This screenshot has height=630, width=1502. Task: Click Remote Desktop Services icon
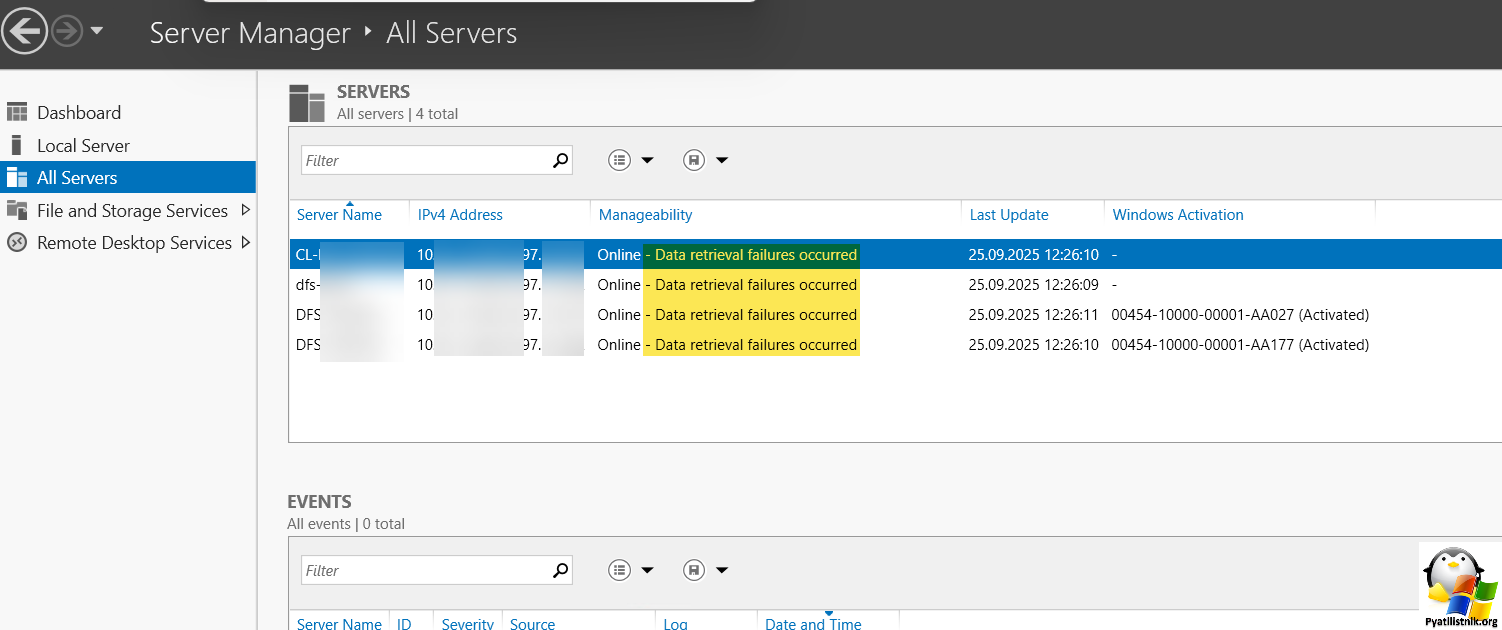pyautogui.click(x=17, y=243)
